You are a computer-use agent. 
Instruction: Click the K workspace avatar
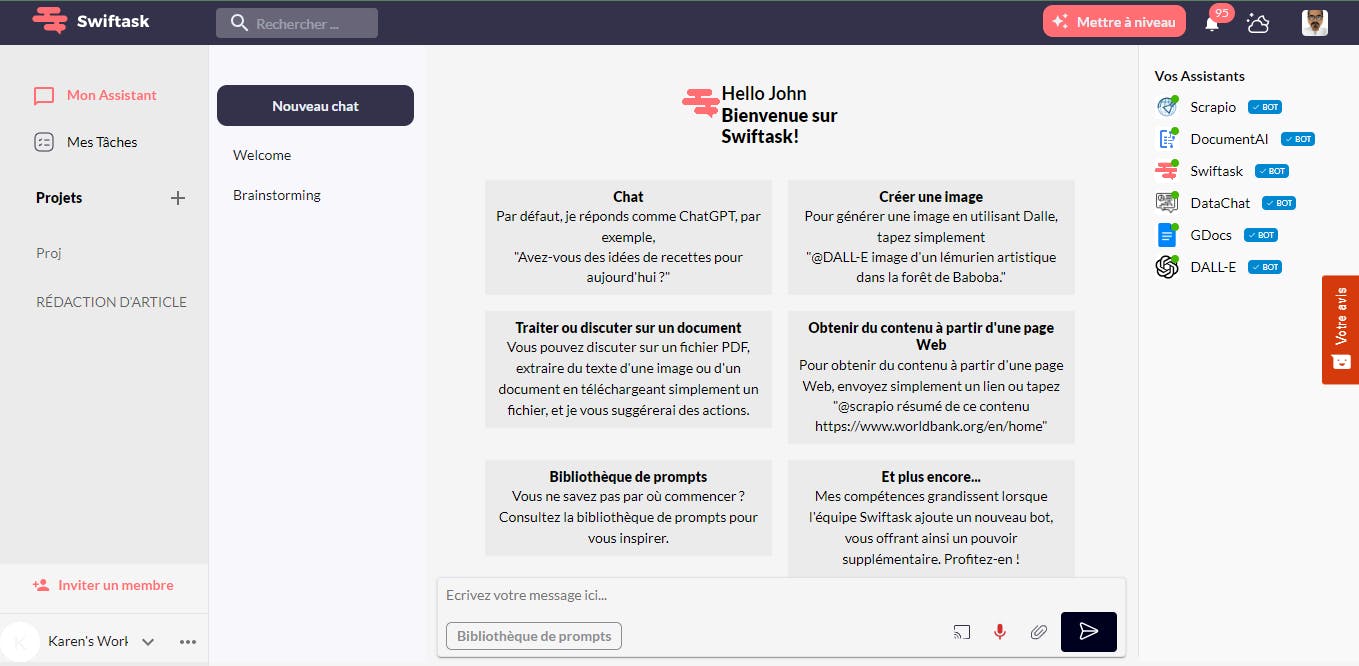[20, 642]
